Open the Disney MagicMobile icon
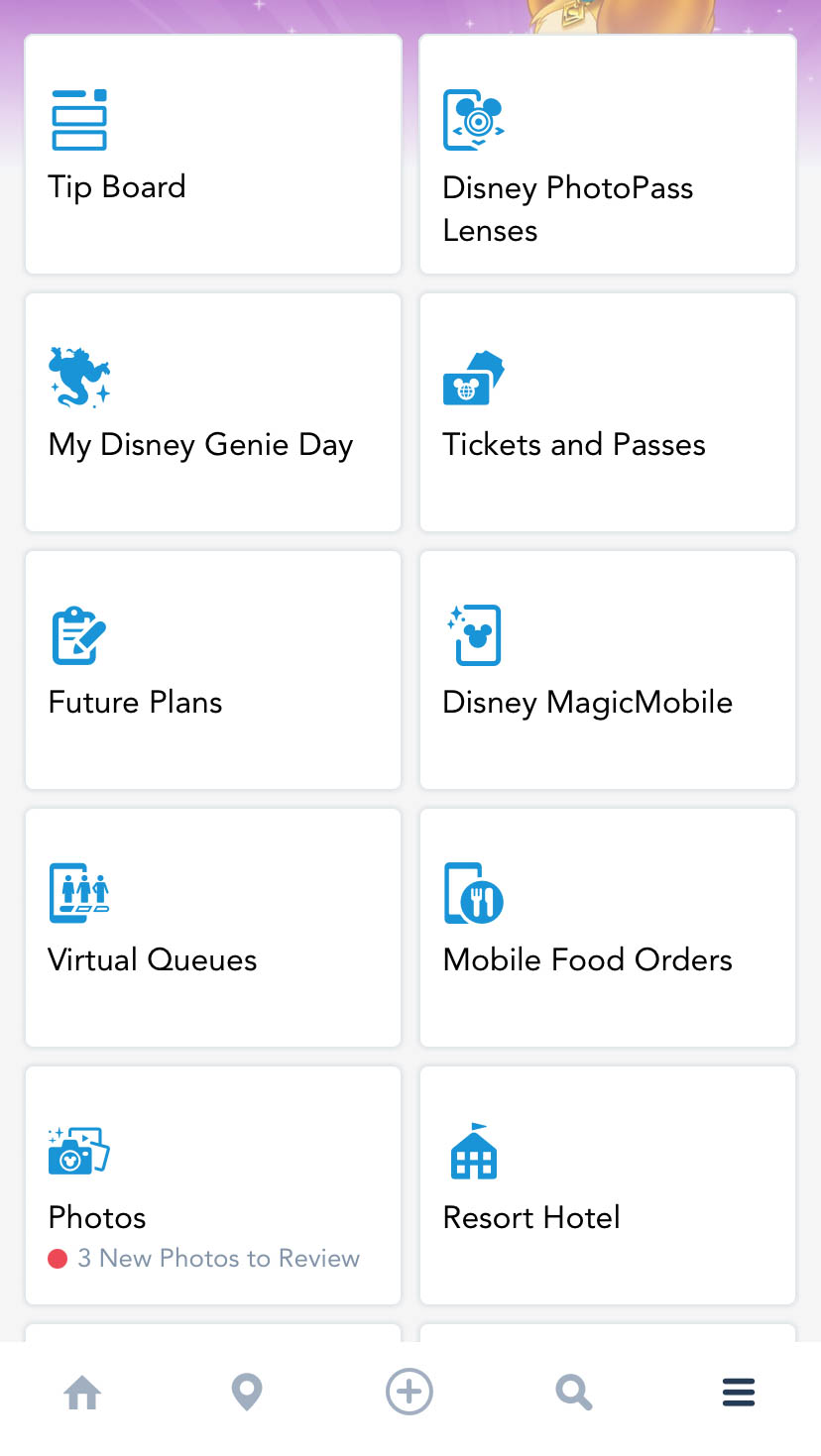 (475, 634)
